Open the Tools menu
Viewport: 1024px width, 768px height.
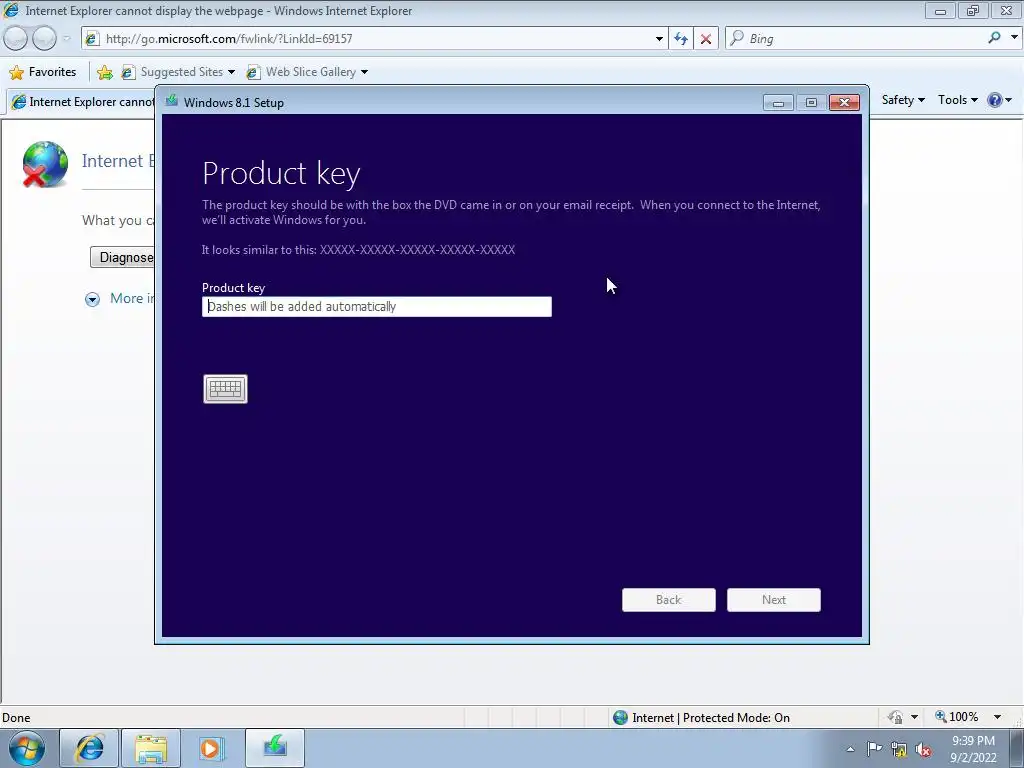coord(957,100)
